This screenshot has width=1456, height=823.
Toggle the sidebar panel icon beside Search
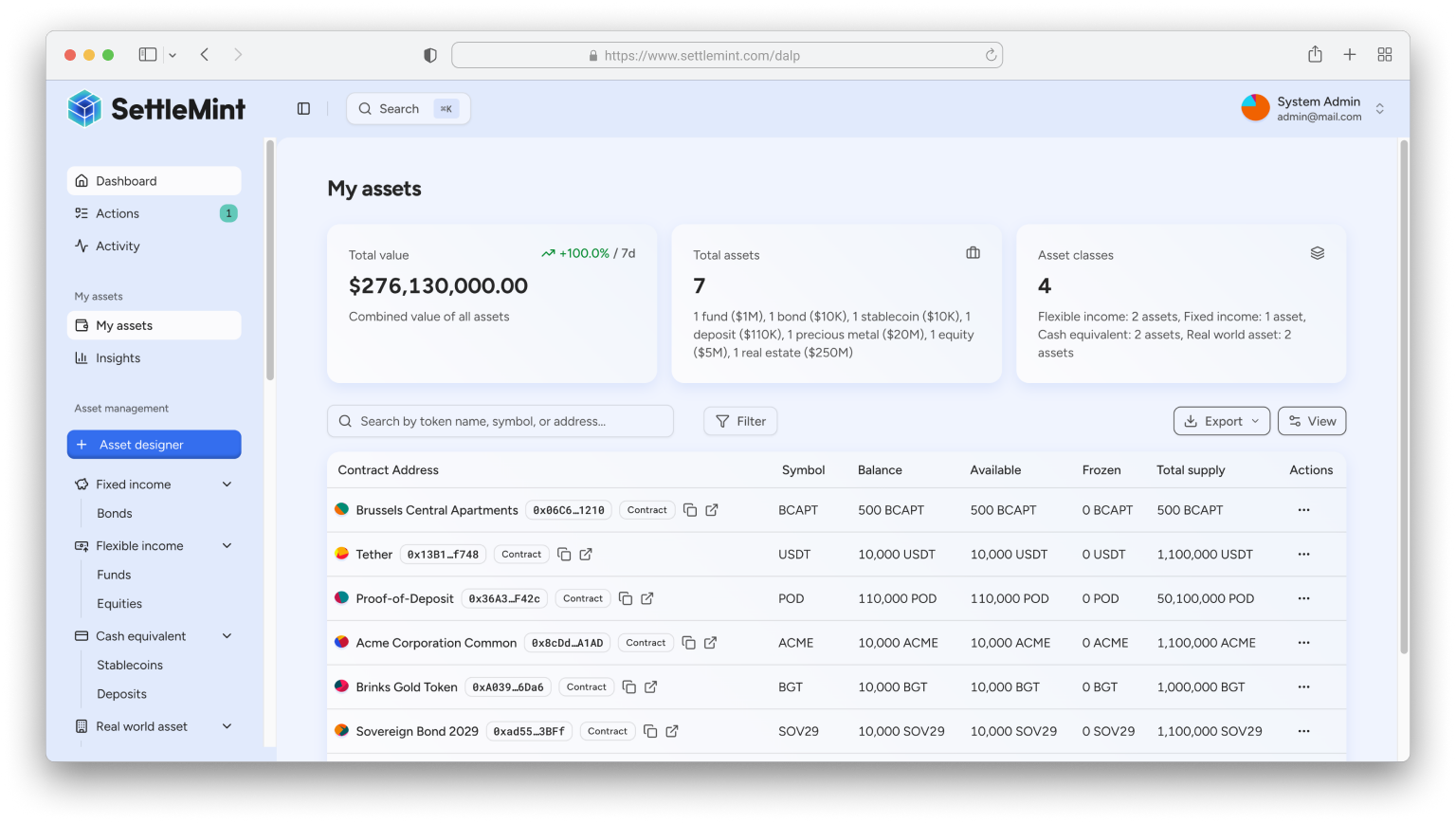[x=303, y=109]
